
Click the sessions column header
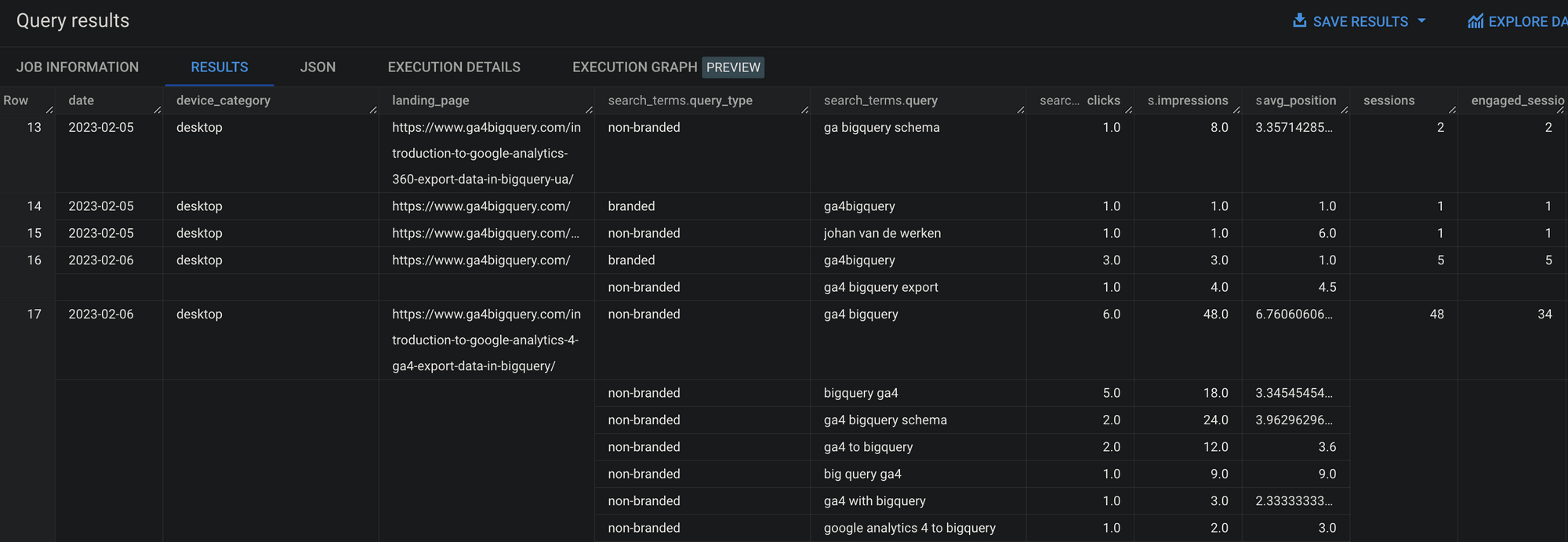[1389, 100]
